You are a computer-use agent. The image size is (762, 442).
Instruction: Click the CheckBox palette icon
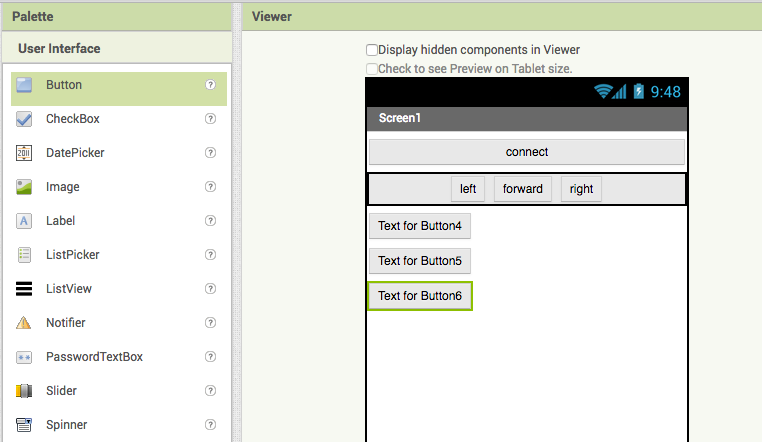click(x=25, y=119)
